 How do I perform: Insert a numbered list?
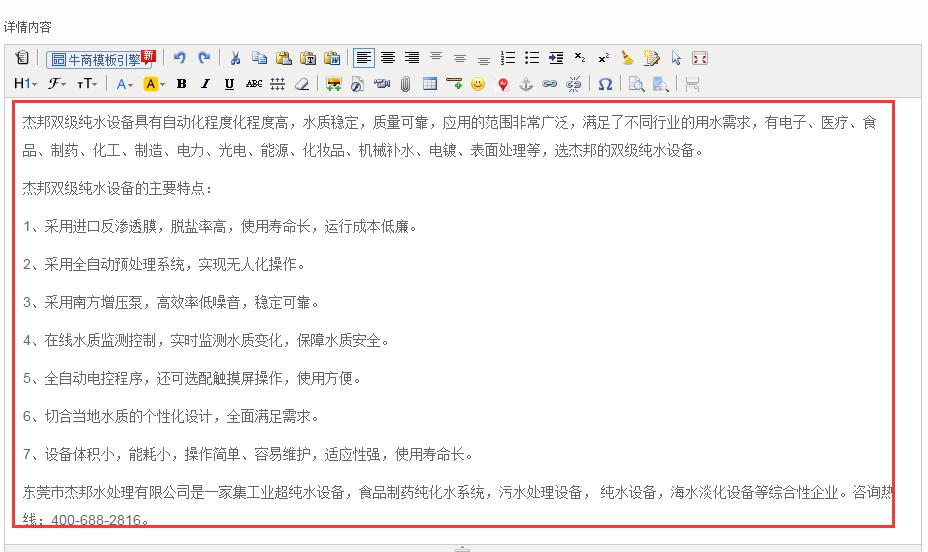point(508,58)
